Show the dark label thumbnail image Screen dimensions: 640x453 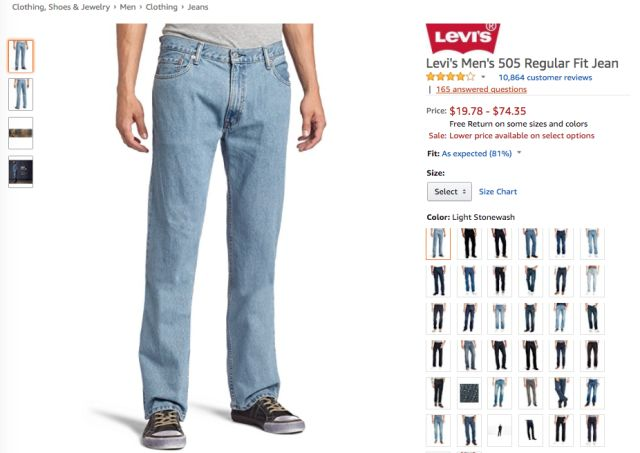(20, 171)
